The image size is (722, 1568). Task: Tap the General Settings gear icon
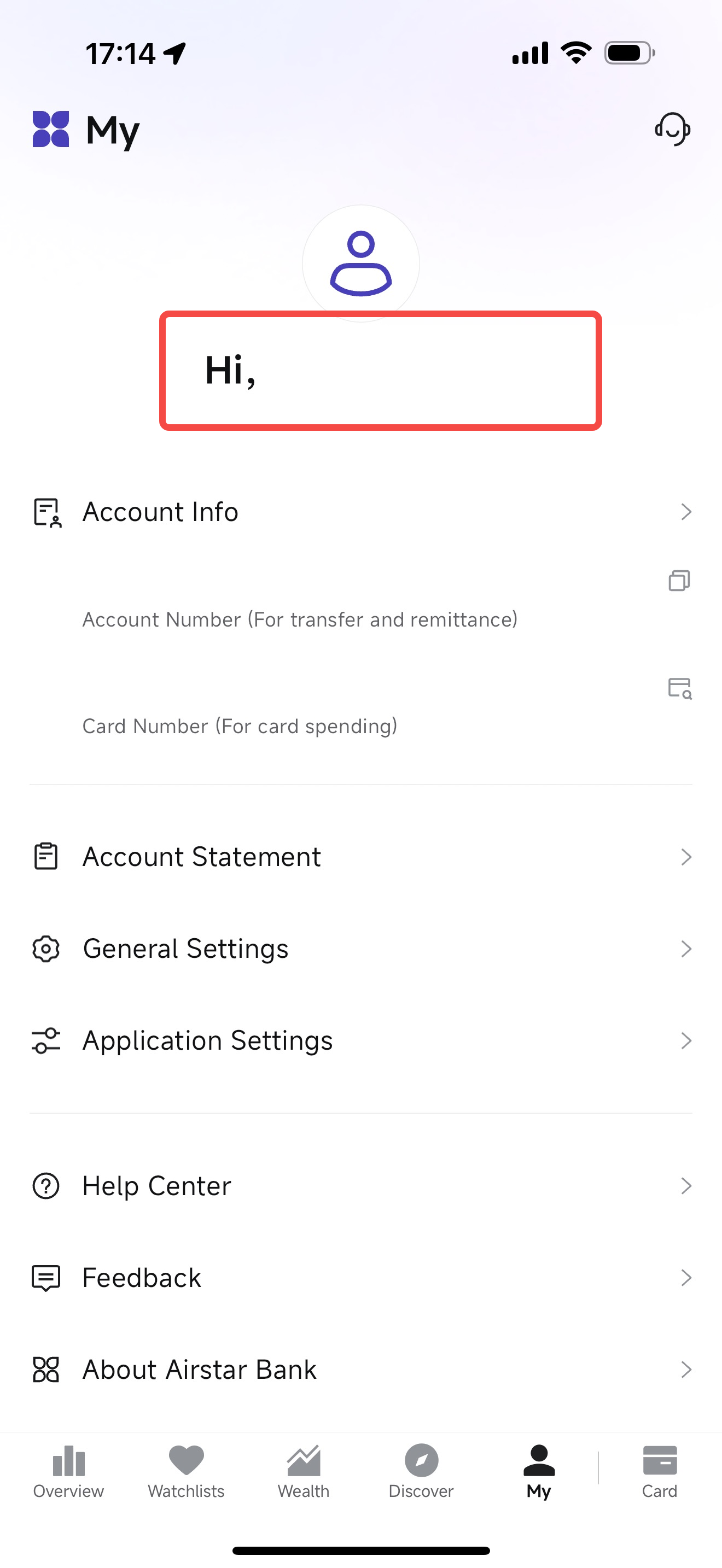pyautogui.click(x=45, y=949)
